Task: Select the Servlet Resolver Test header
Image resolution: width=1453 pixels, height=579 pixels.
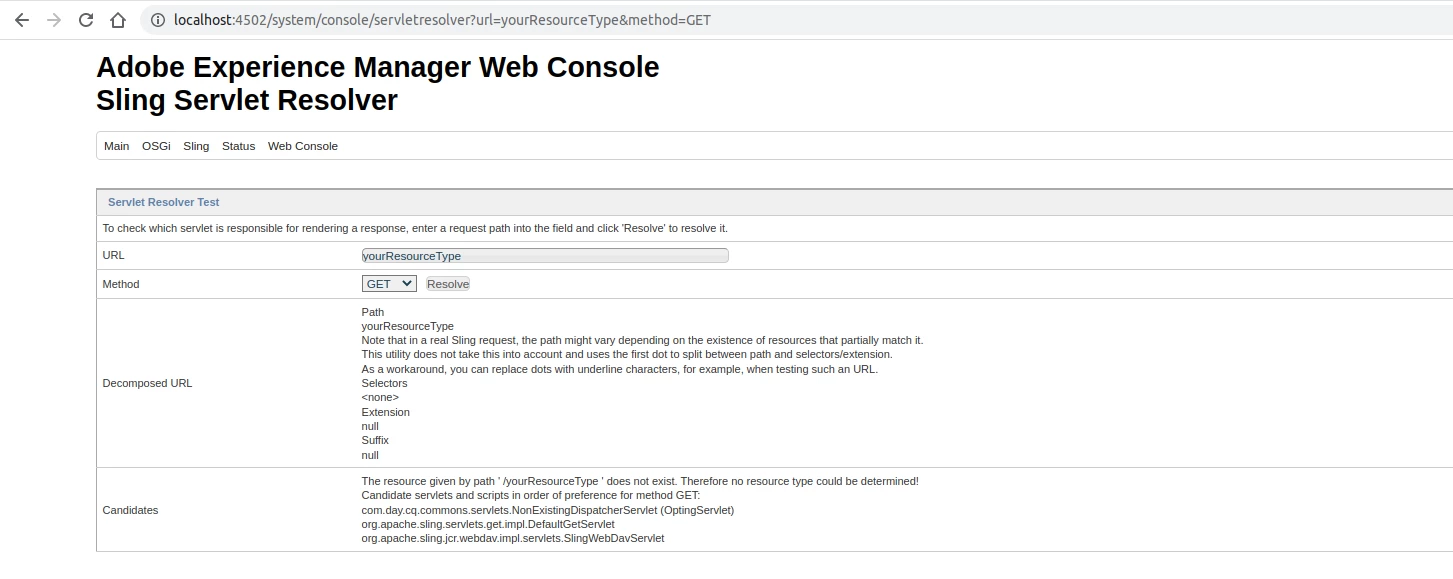Action: point(164,202)
